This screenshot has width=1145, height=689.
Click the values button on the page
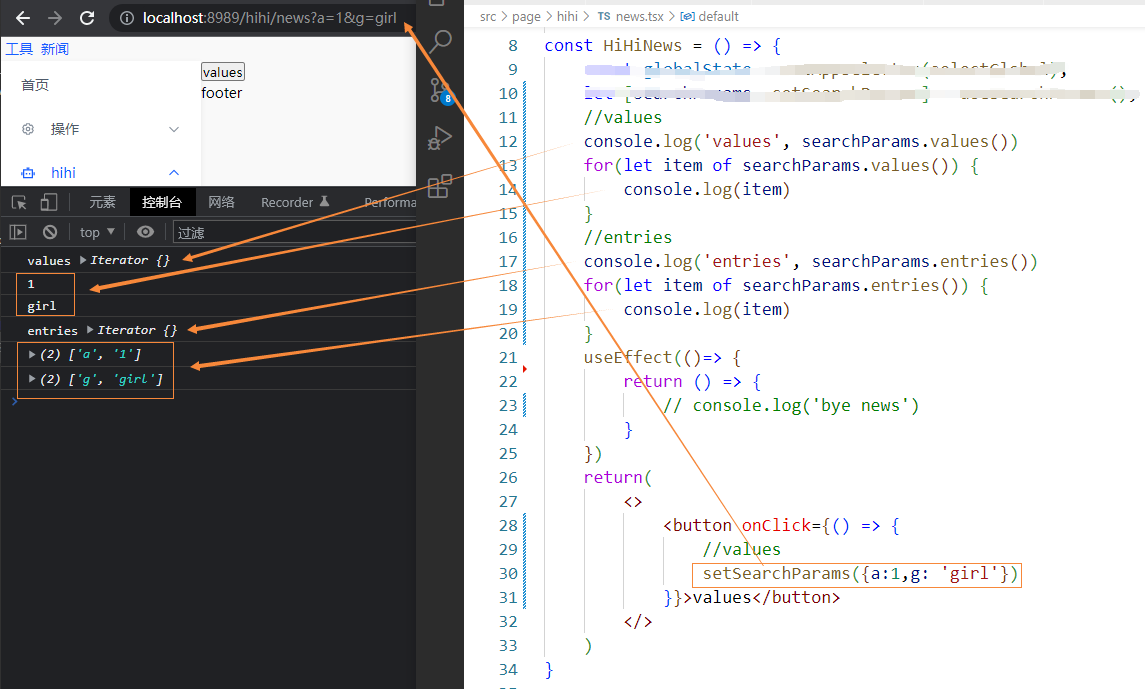coord(223,72)
